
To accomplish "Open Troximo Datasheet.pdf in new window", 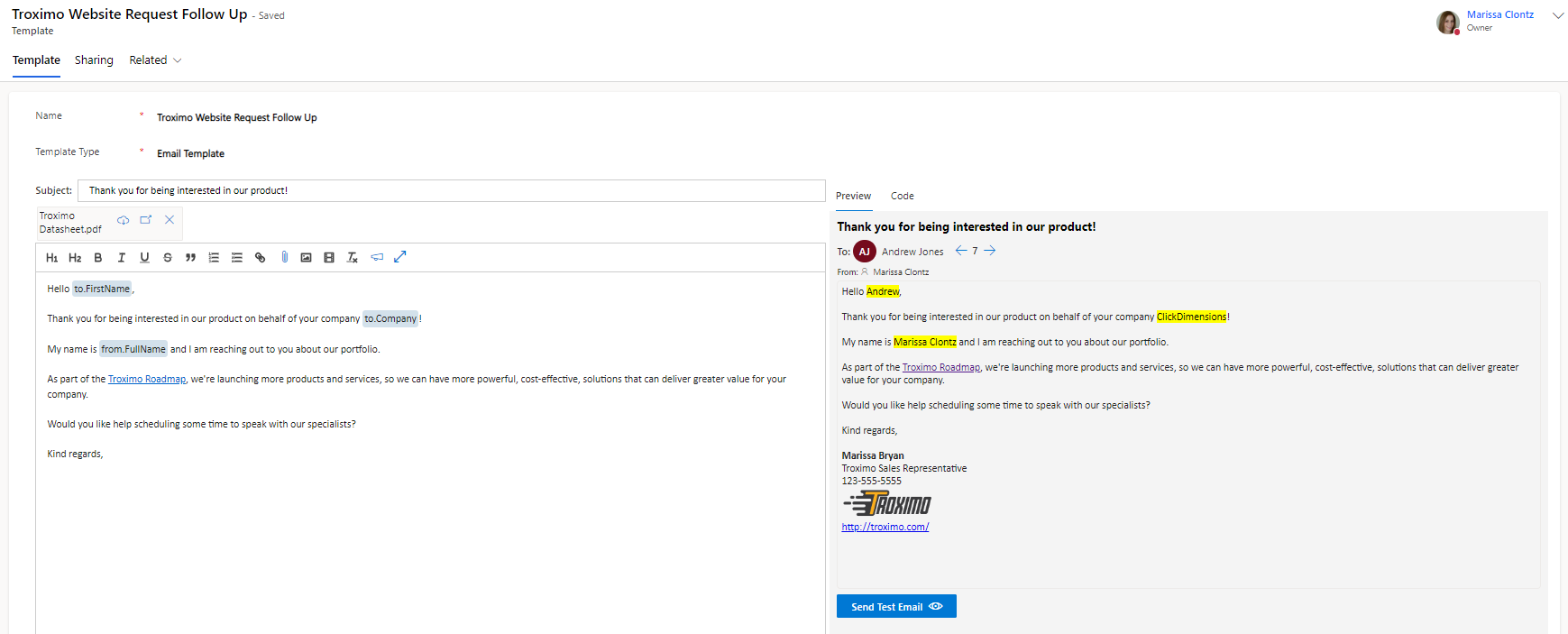I will point(146,219).
